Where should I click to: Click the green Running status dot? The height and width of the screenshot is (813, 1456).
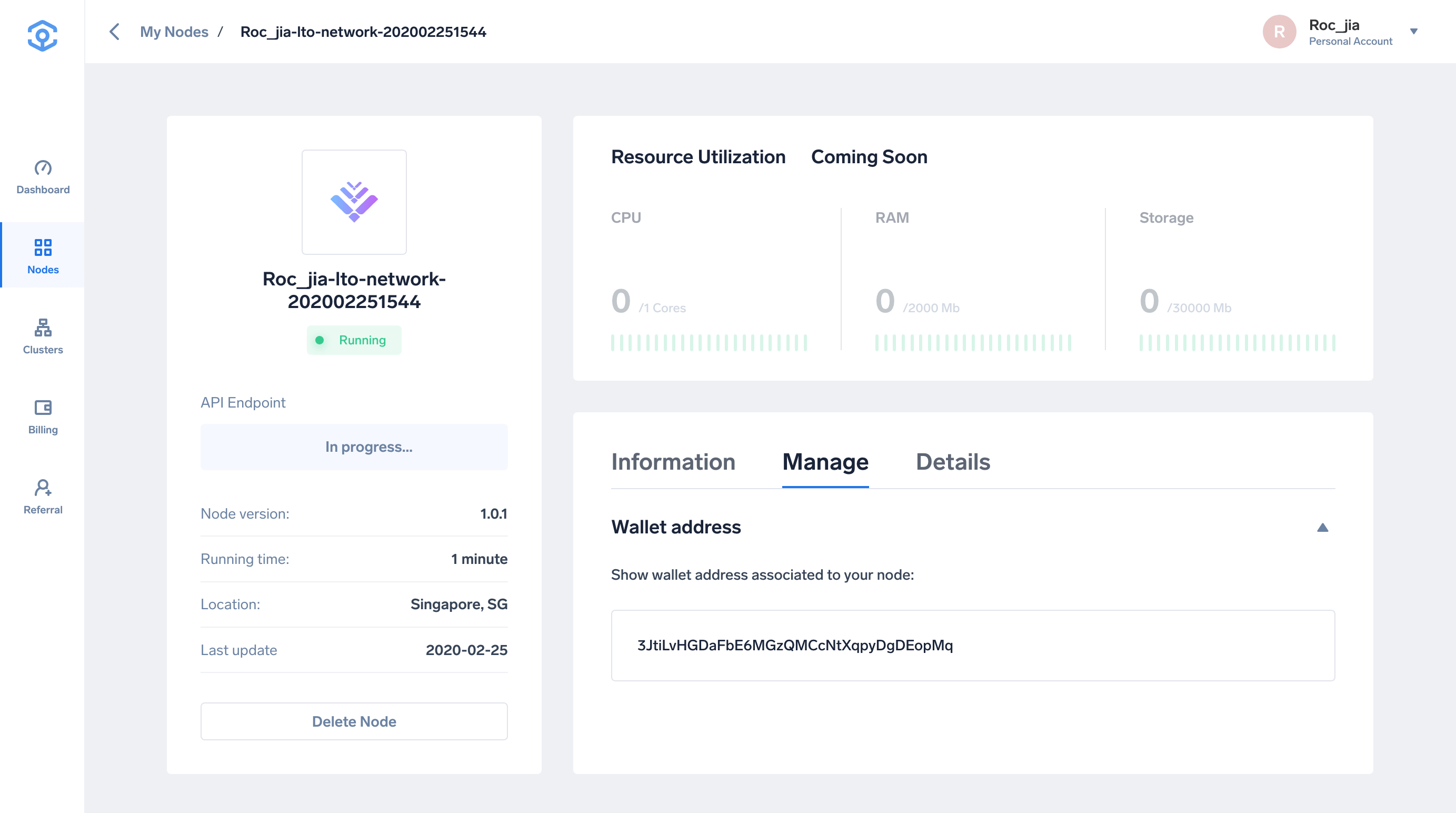[320, 340]
